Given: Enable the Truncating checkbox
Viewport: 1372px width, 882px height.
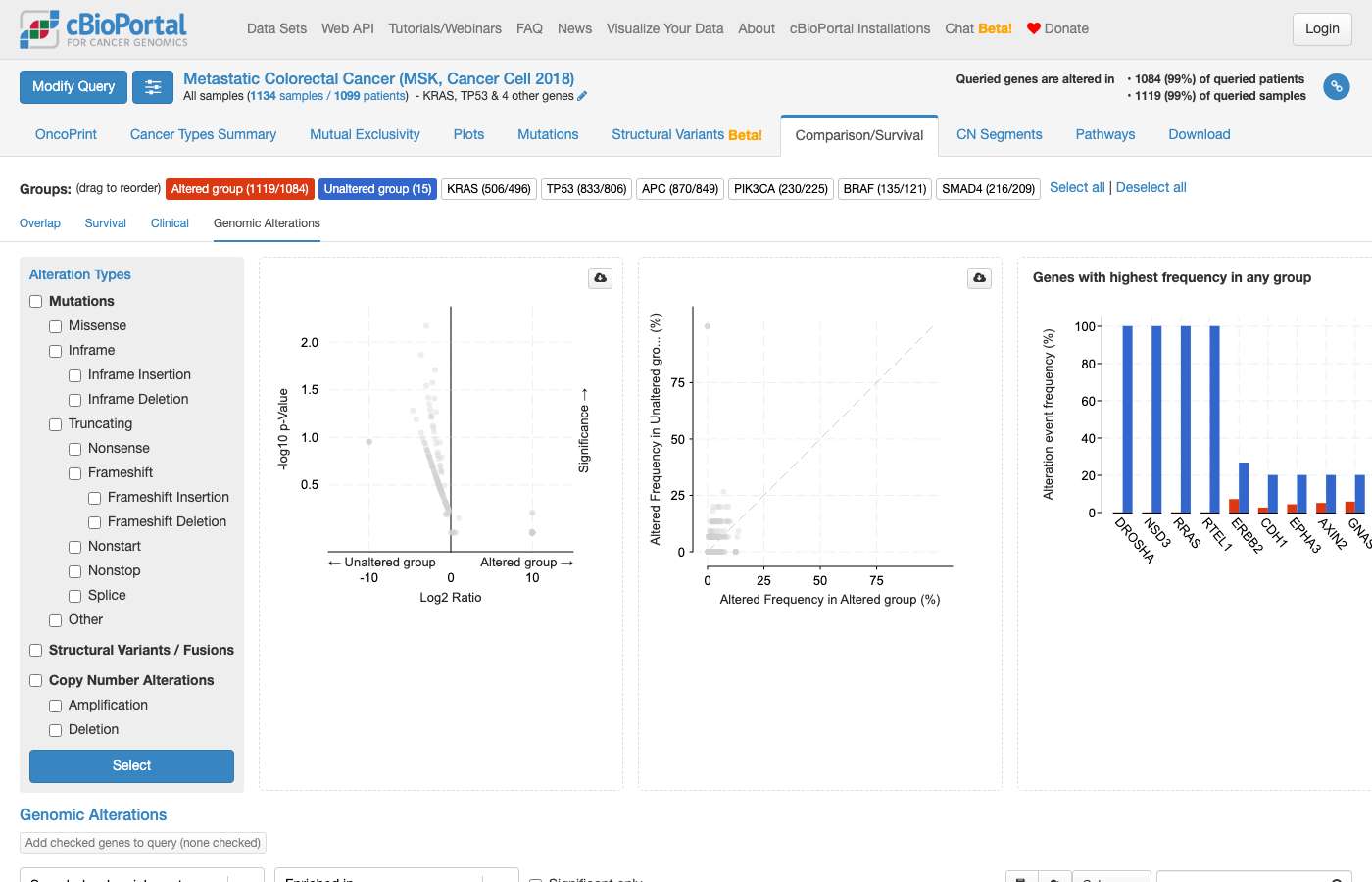Looking at the screenshot, I should coord(56,424).
